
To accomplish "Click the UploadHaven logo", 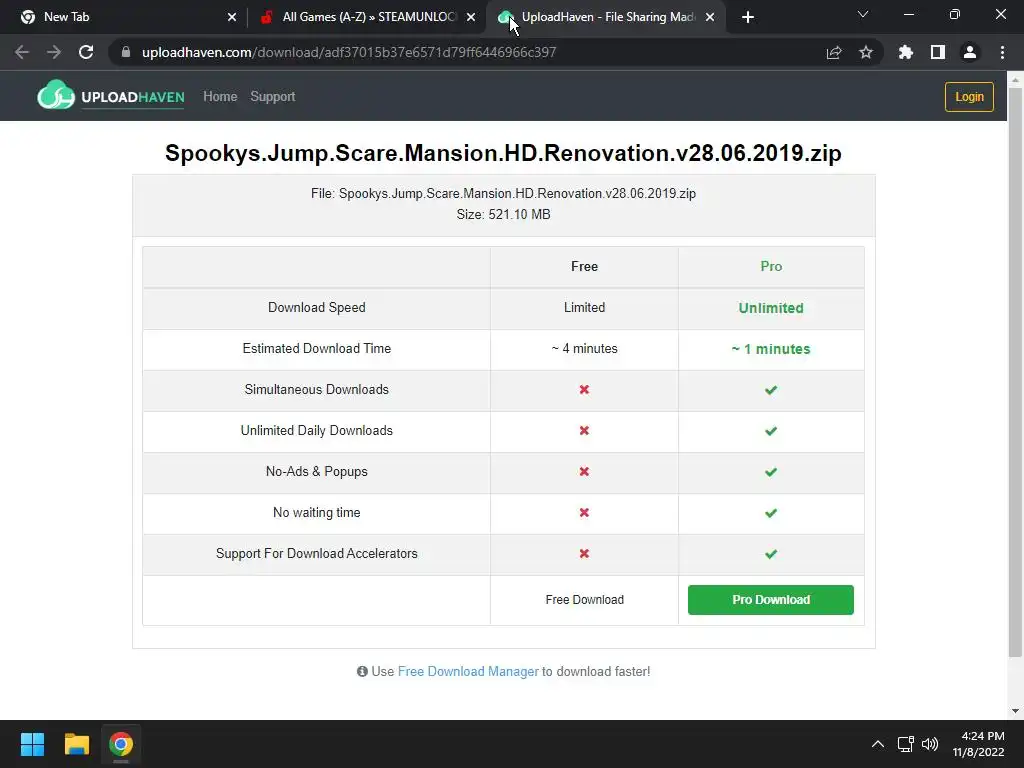I will point(111,95).
